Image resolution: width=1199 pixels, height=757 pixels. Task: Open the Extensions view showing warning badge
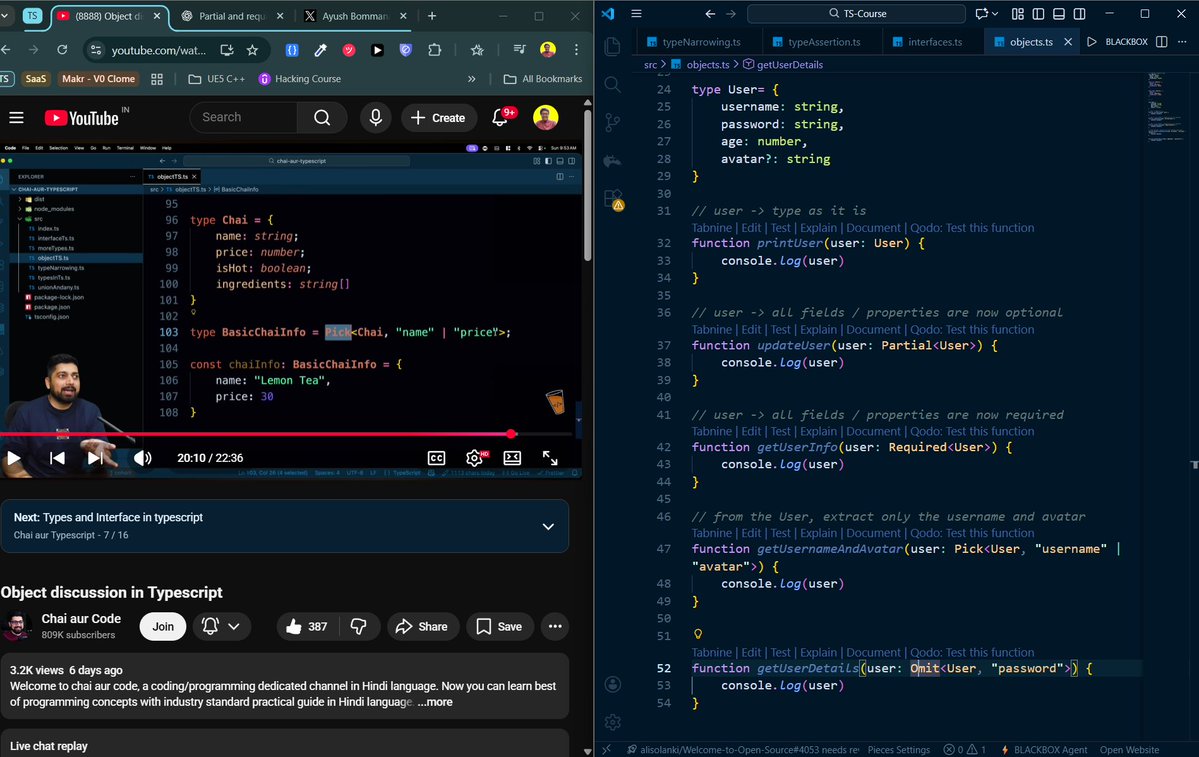pos(612,198)
